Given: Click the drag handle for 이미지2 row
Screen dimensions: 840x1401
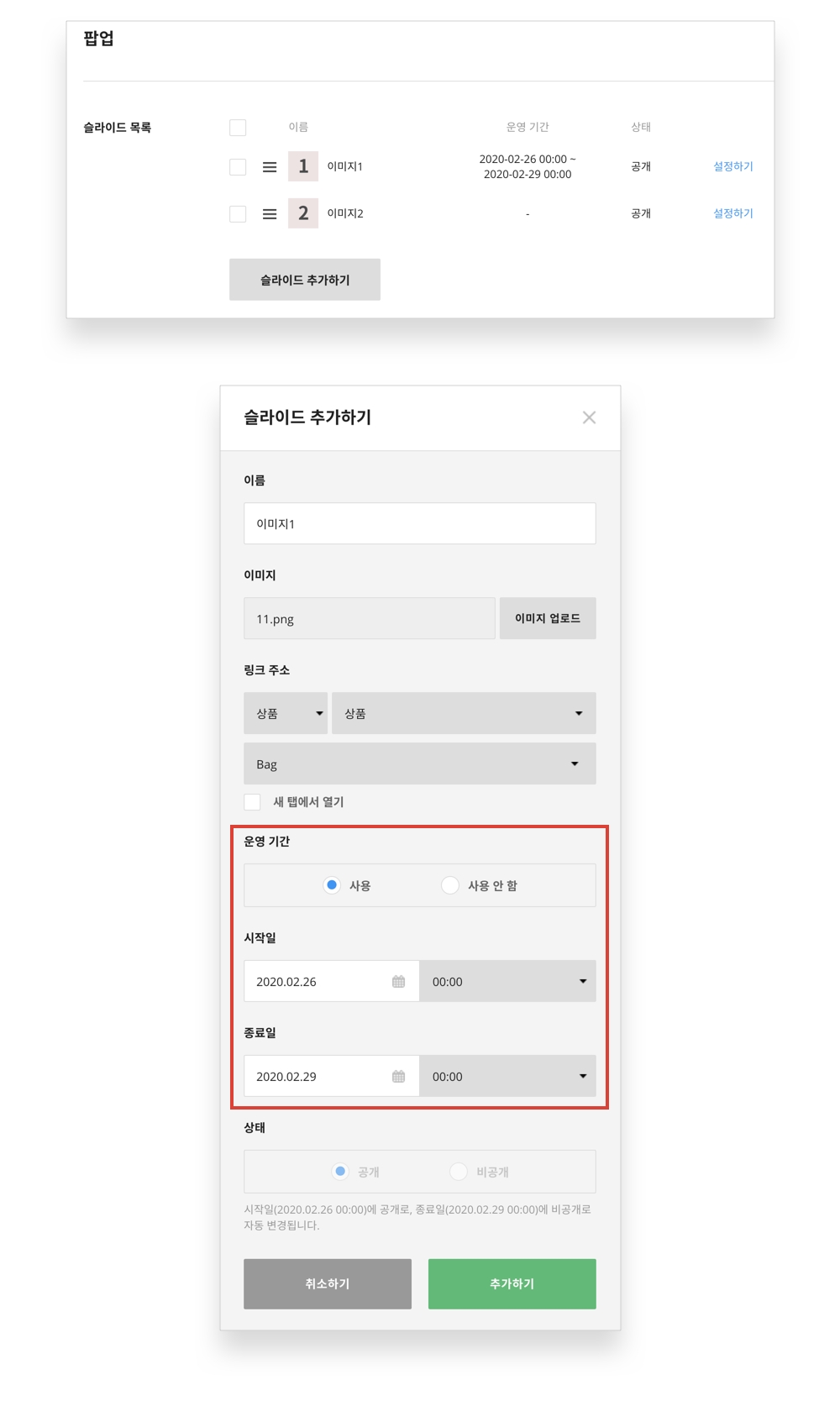Looking at the screenshot, I should [x=270, y=214].
